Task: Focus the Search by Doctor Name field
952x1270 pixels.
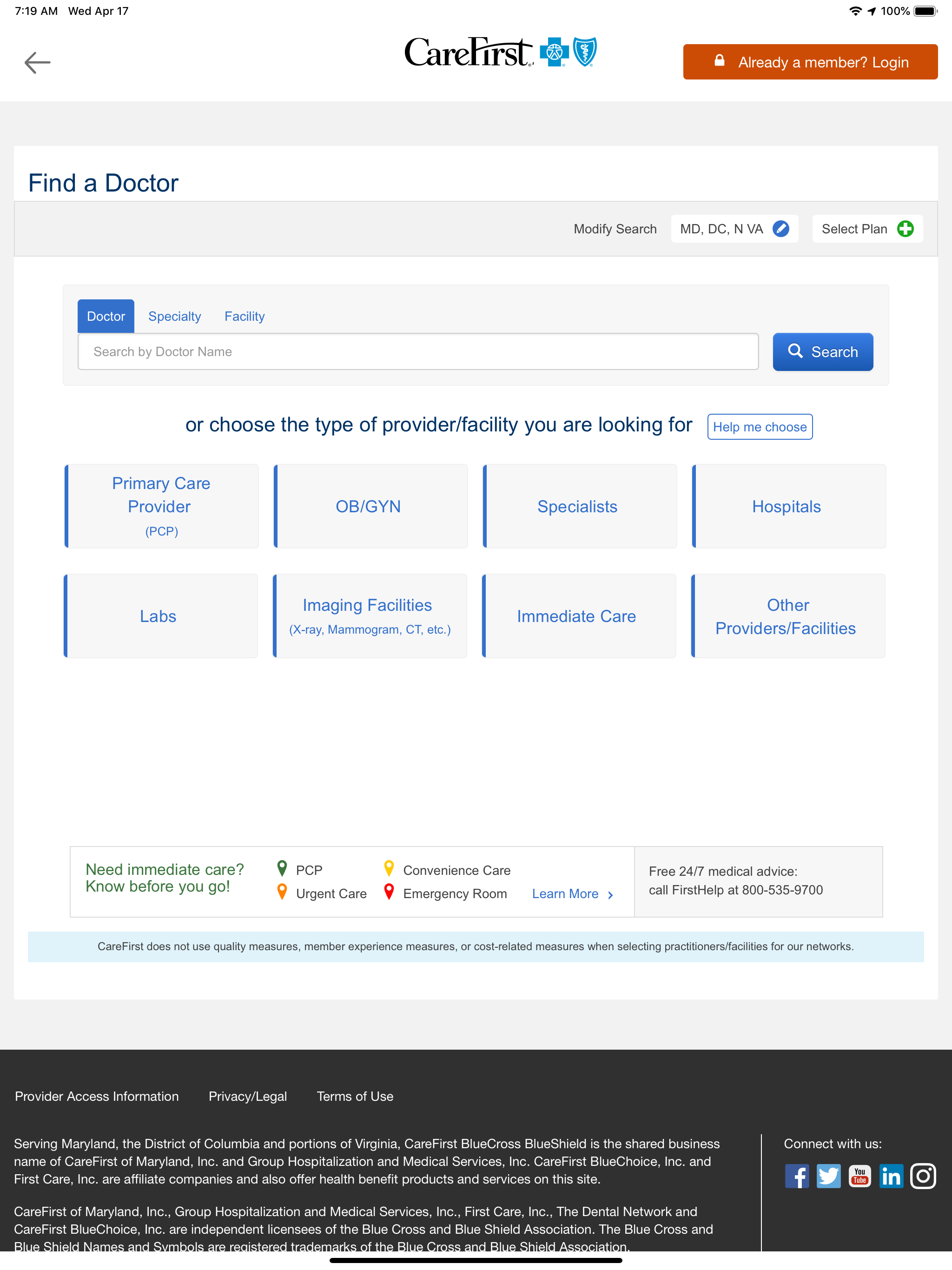Action: (x=418, y=351)
